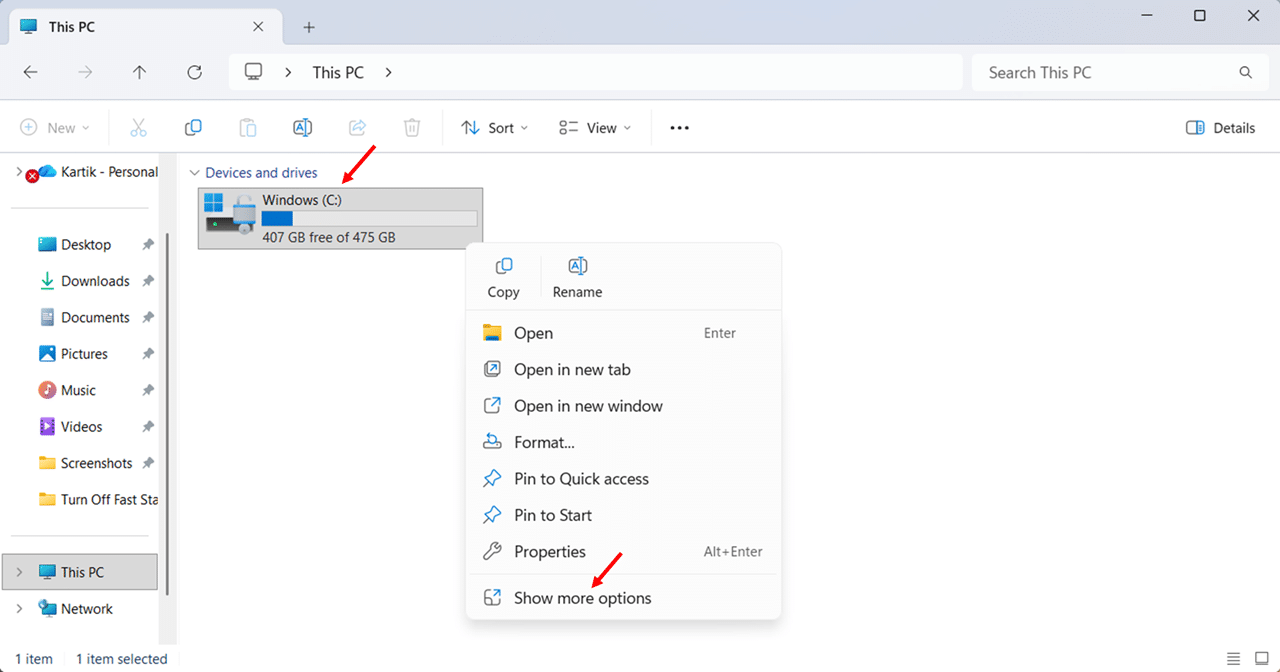1280x672 pixels.
Task: Select Show more options menu entry
Action: (582, 598)
